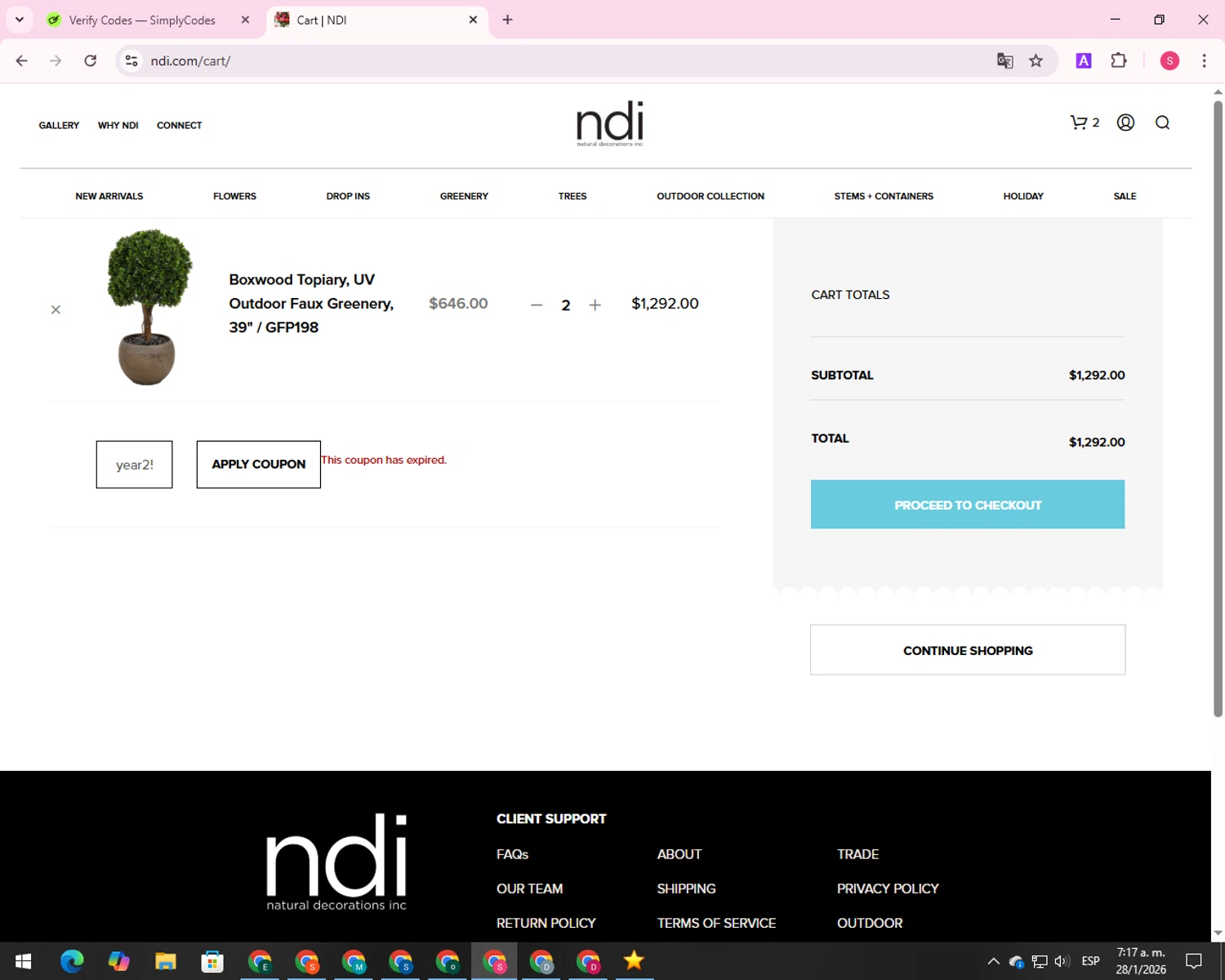Image resolution: width=1225 pixels, height=980 pixels.
Task: Go to the ndi logo home link in the header
Action: tap(610, 123)
